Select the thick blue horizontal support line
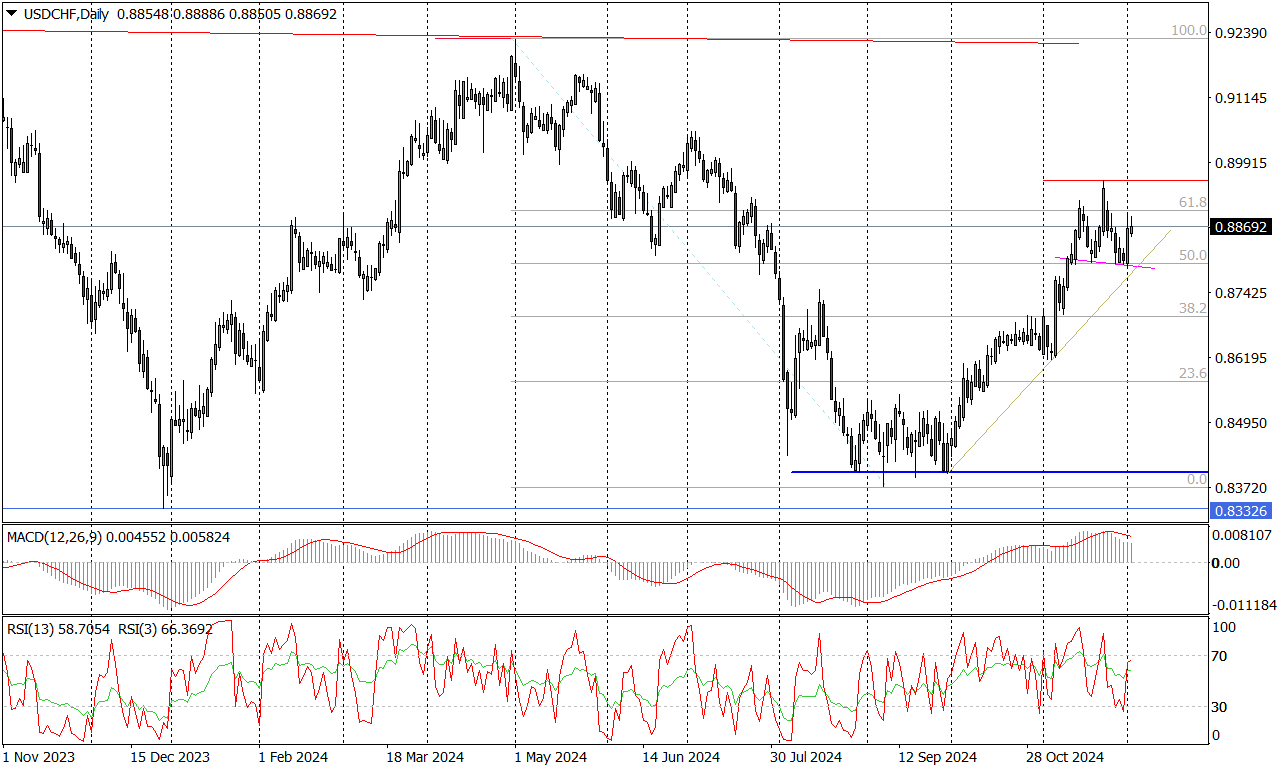The image size is (1280, 771). coord(999,472)
